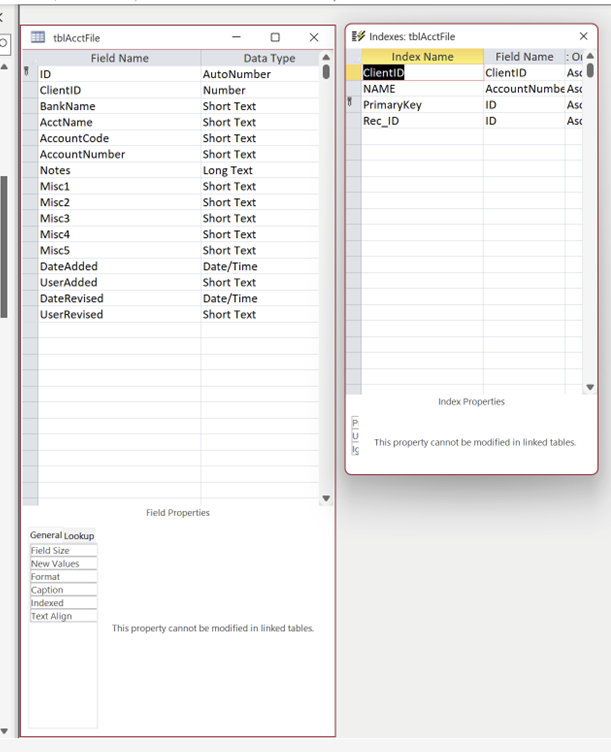Click the row selector for NAME index
Viewport: 611px width, 752px height.
(353, 89)
